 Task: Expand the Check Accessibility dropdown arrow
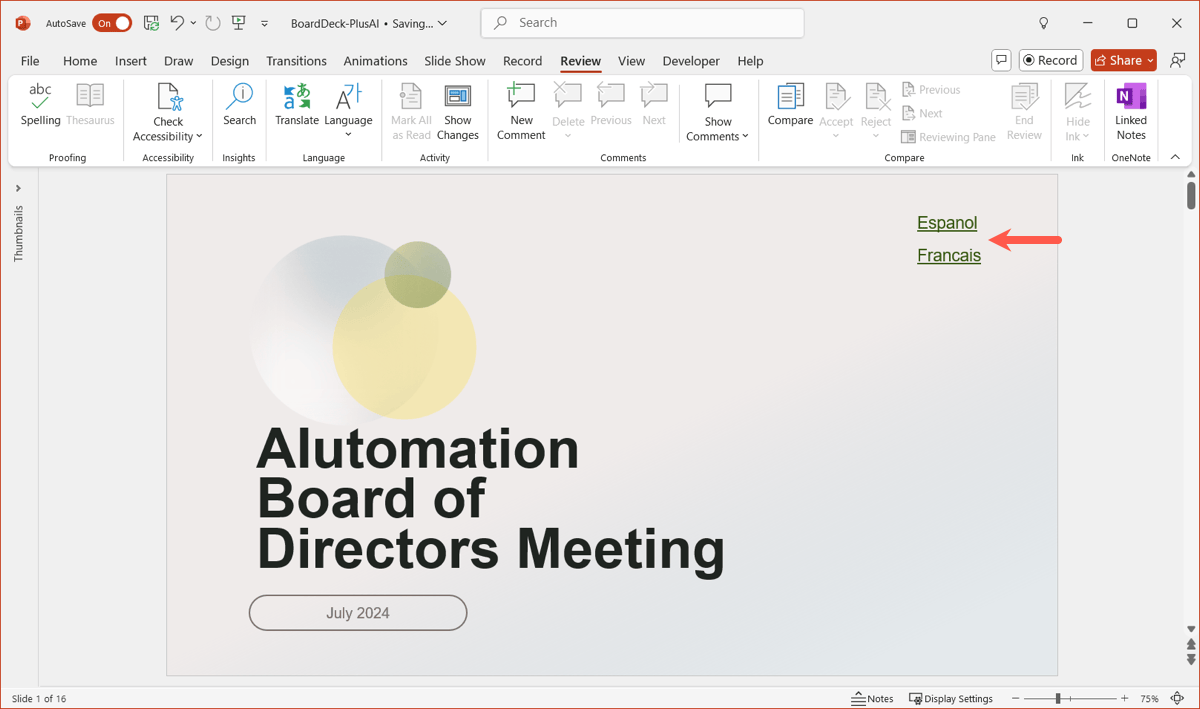pos(199,137)
